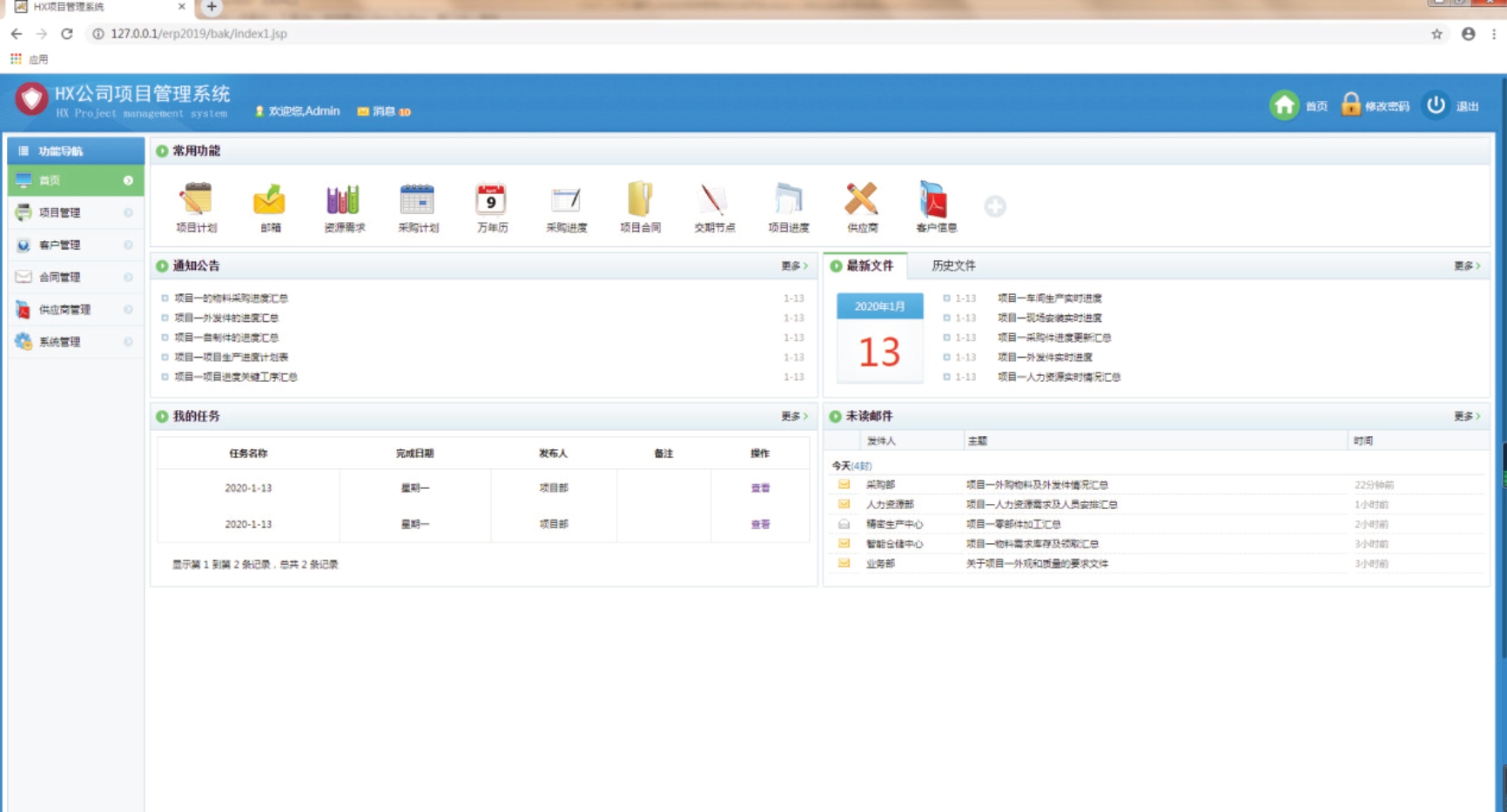Click the 项目合同 folder icon

pos(640,200)
